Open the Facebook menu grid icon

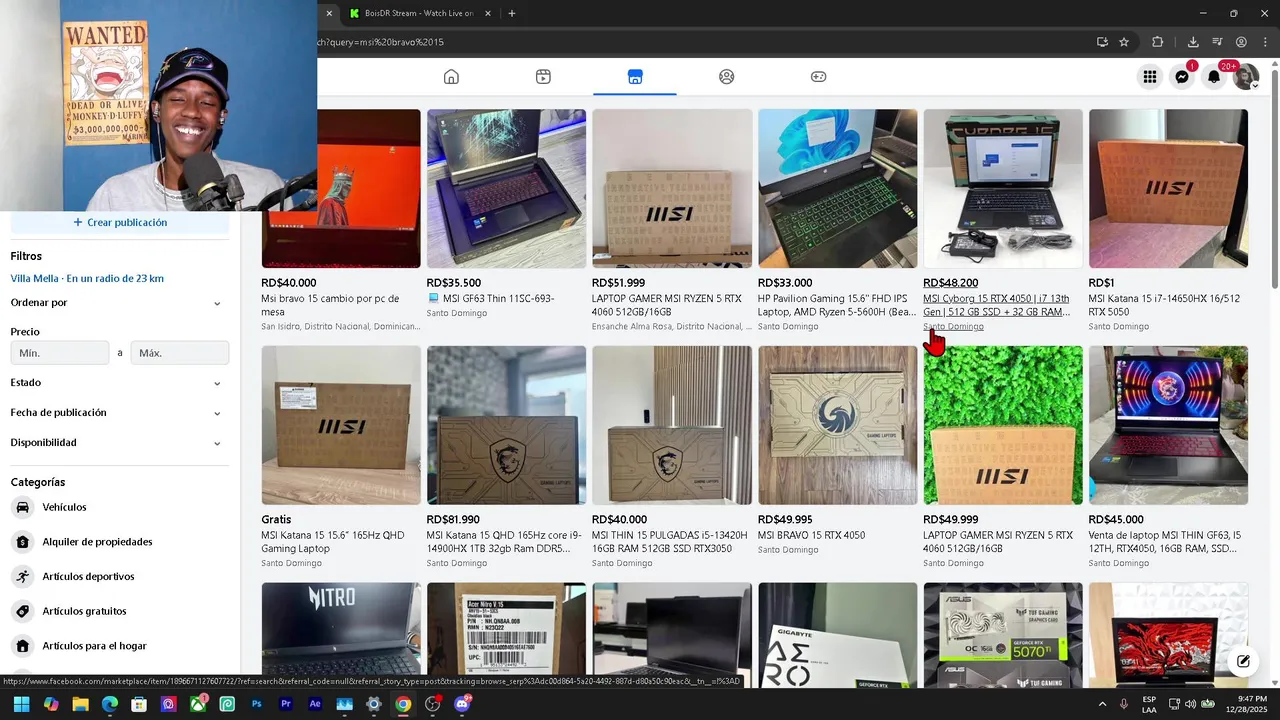coord(1150,77)
